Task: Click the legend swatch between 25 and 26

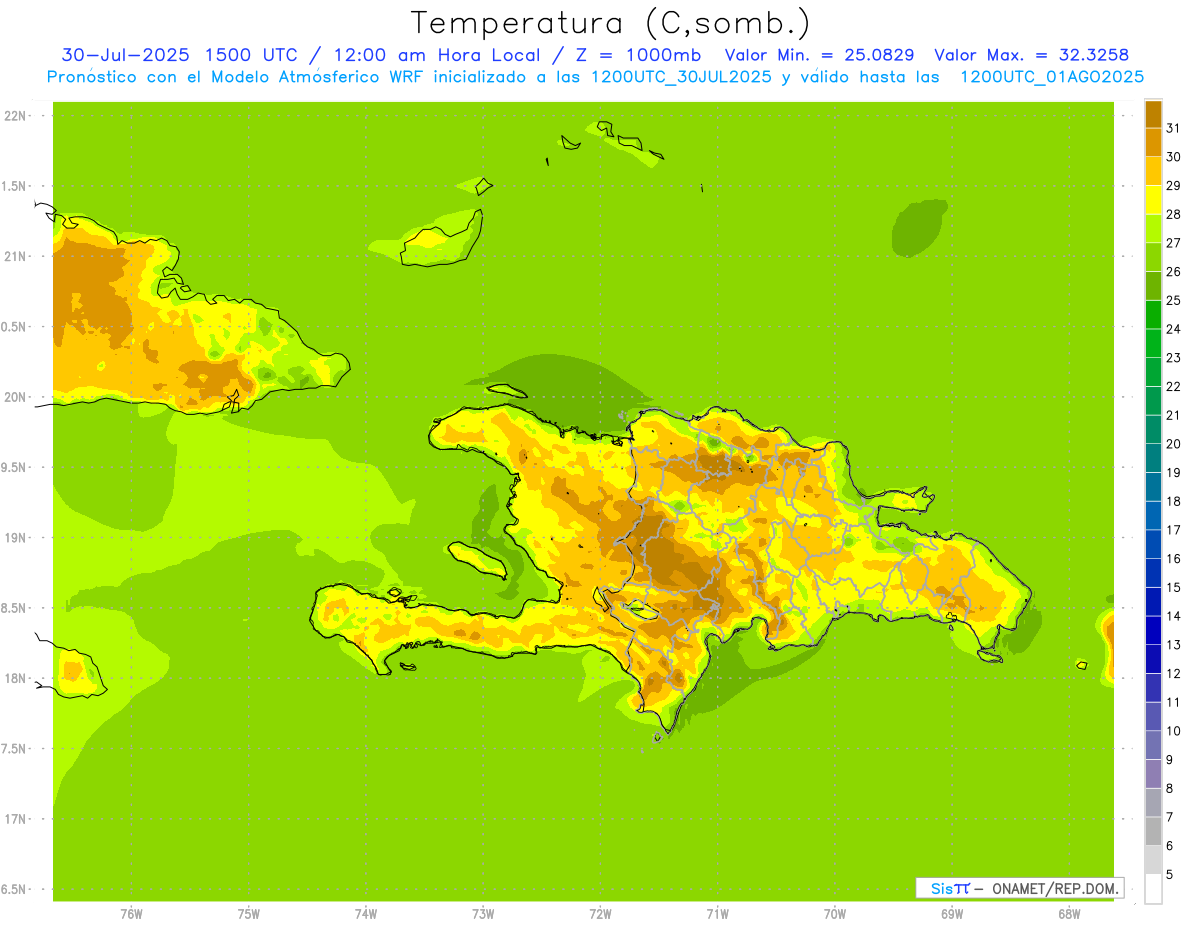Action: [1153, 286]
